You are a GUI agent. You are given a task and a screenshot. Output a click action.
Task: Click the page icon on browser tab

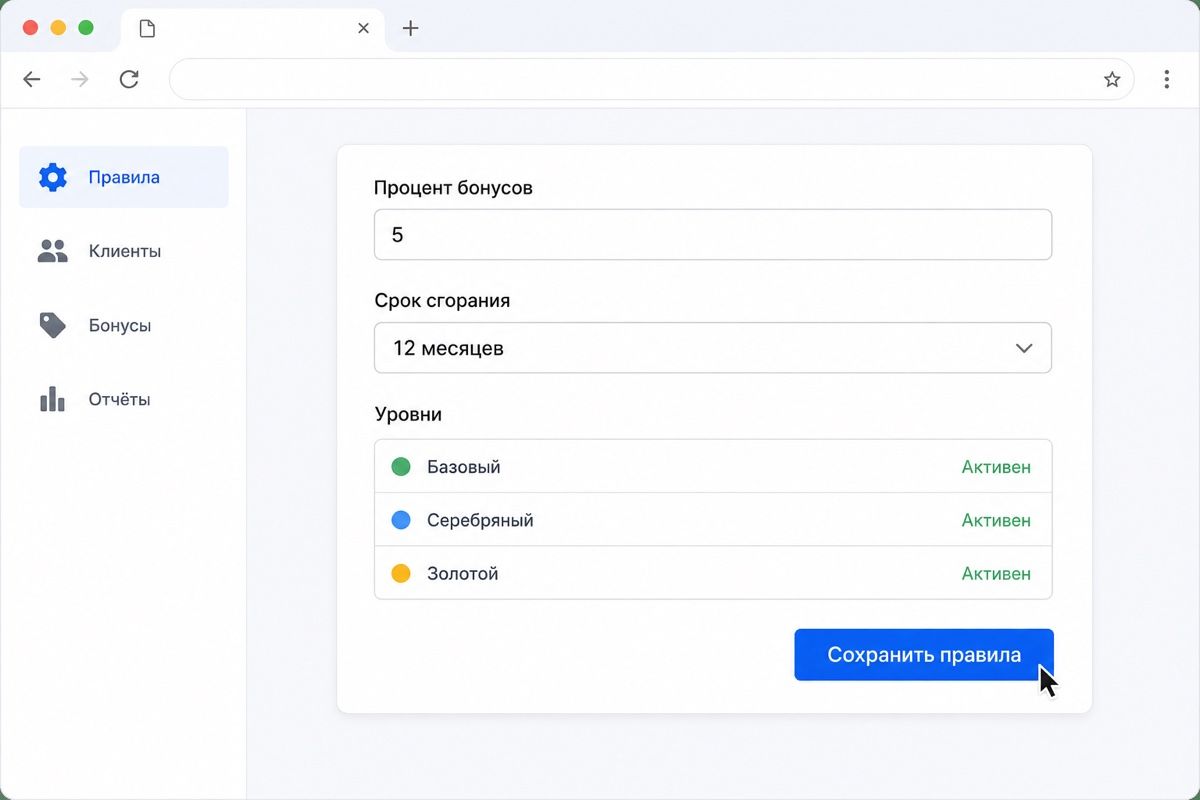tap(147, 29)
